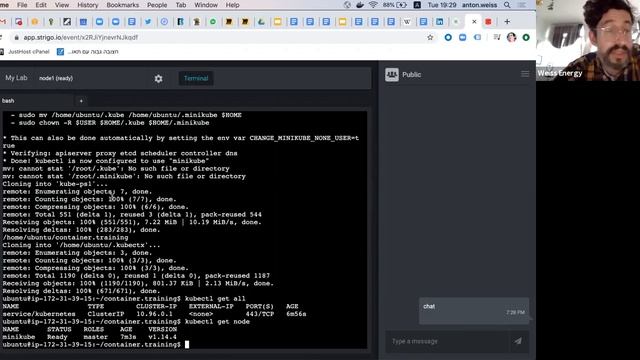Screen dimensions: 640x360
Task: Open the View menu
Action: 62,5
